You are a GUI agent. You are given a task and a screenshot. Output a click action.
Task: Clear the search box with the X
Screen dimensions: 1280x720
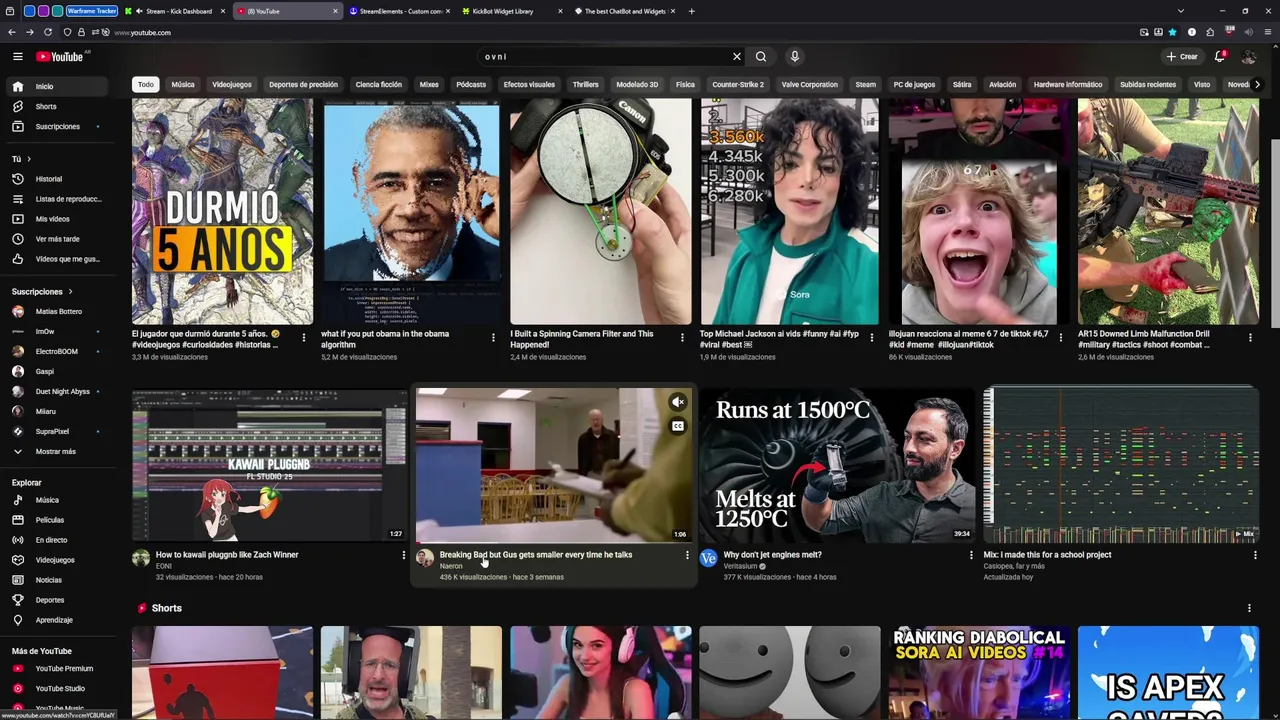point(737,57)
